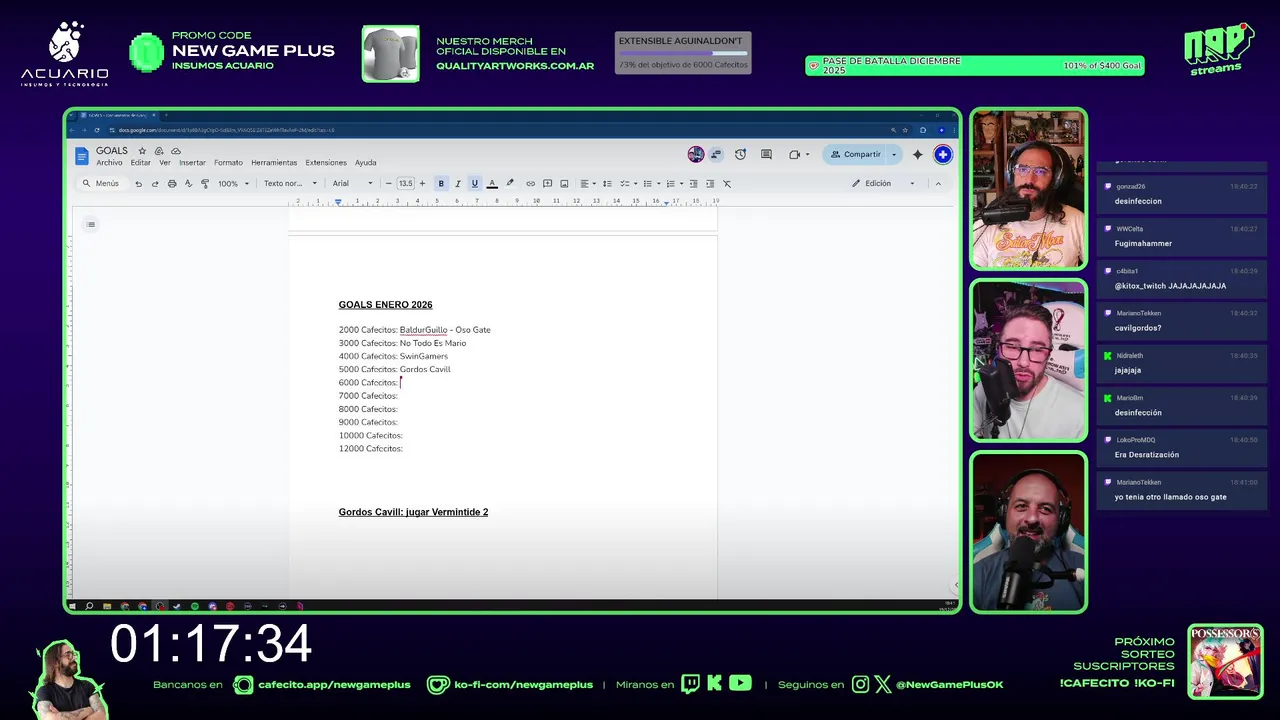The width and height of the screenshot is (1280, 720).
Task: Click the Gordos Cavill: jugar Vermintide 2 heading
Action: pyautogui.click(x=413, y=512)
